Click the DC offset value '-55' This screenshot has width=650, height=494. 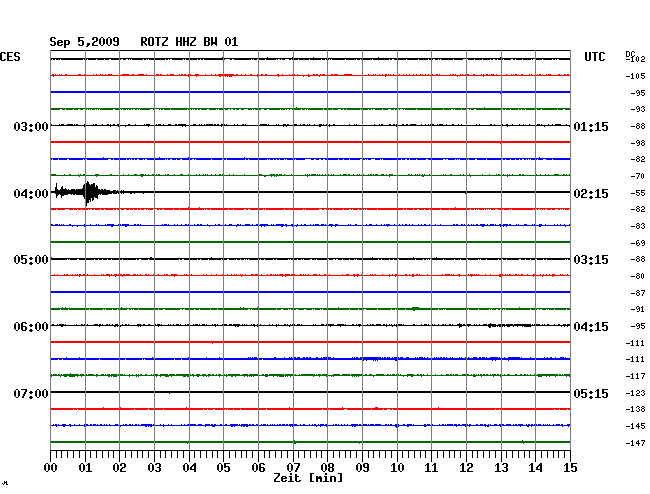(638, 193)
